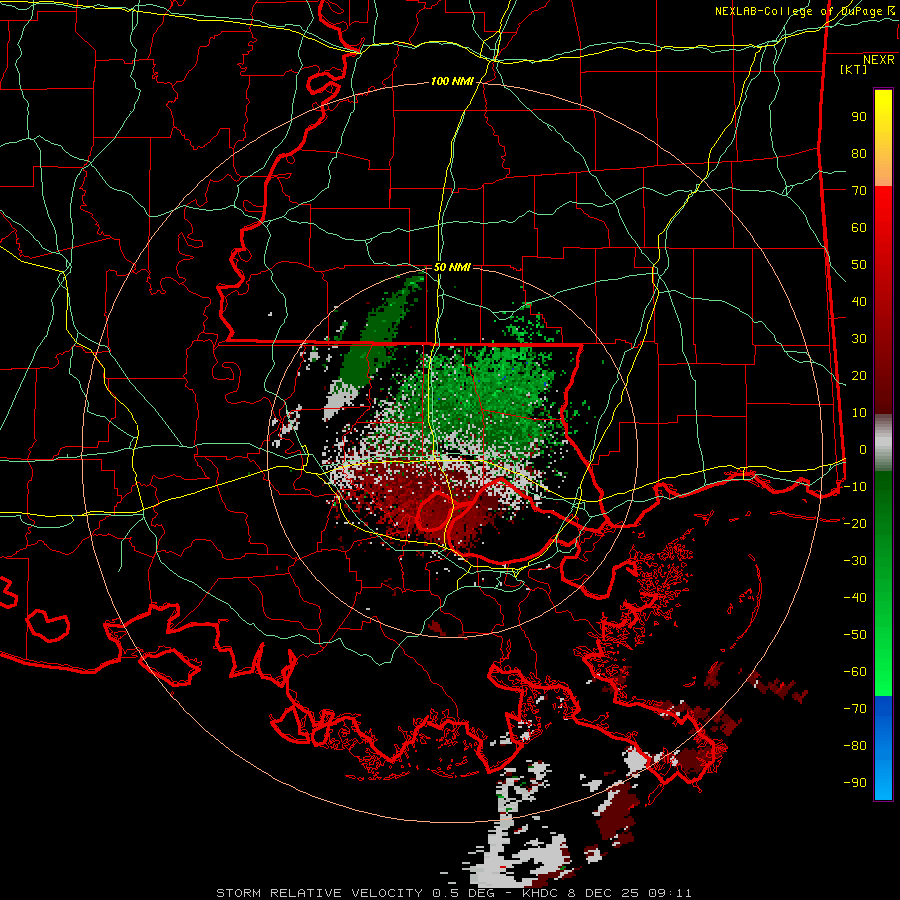Click the positive 80 knot scale label
The height and width of the screenshot is (900, 900).
click(859, 154)
